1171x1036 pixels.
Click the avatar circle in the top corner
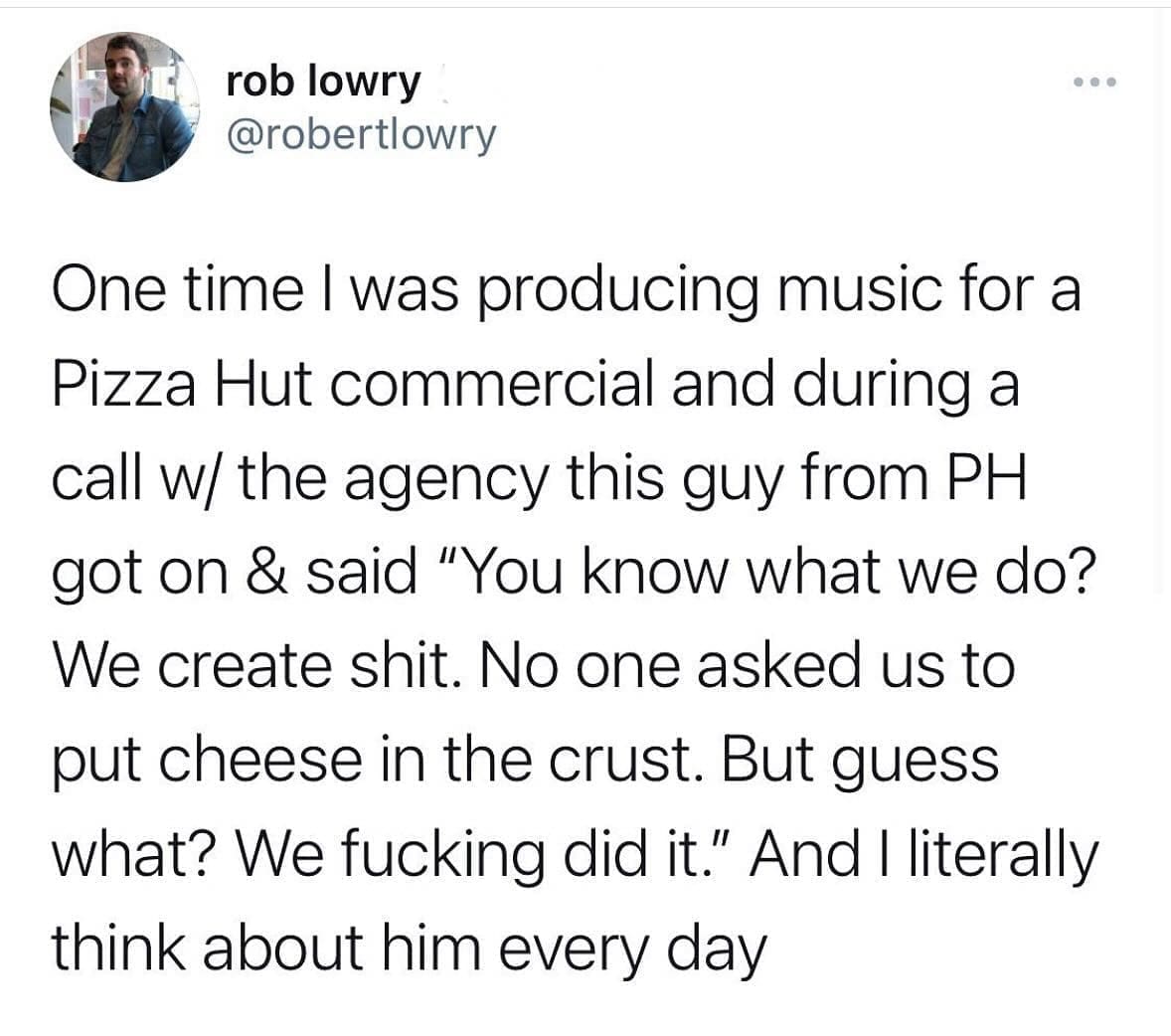[x=124, y=109]
